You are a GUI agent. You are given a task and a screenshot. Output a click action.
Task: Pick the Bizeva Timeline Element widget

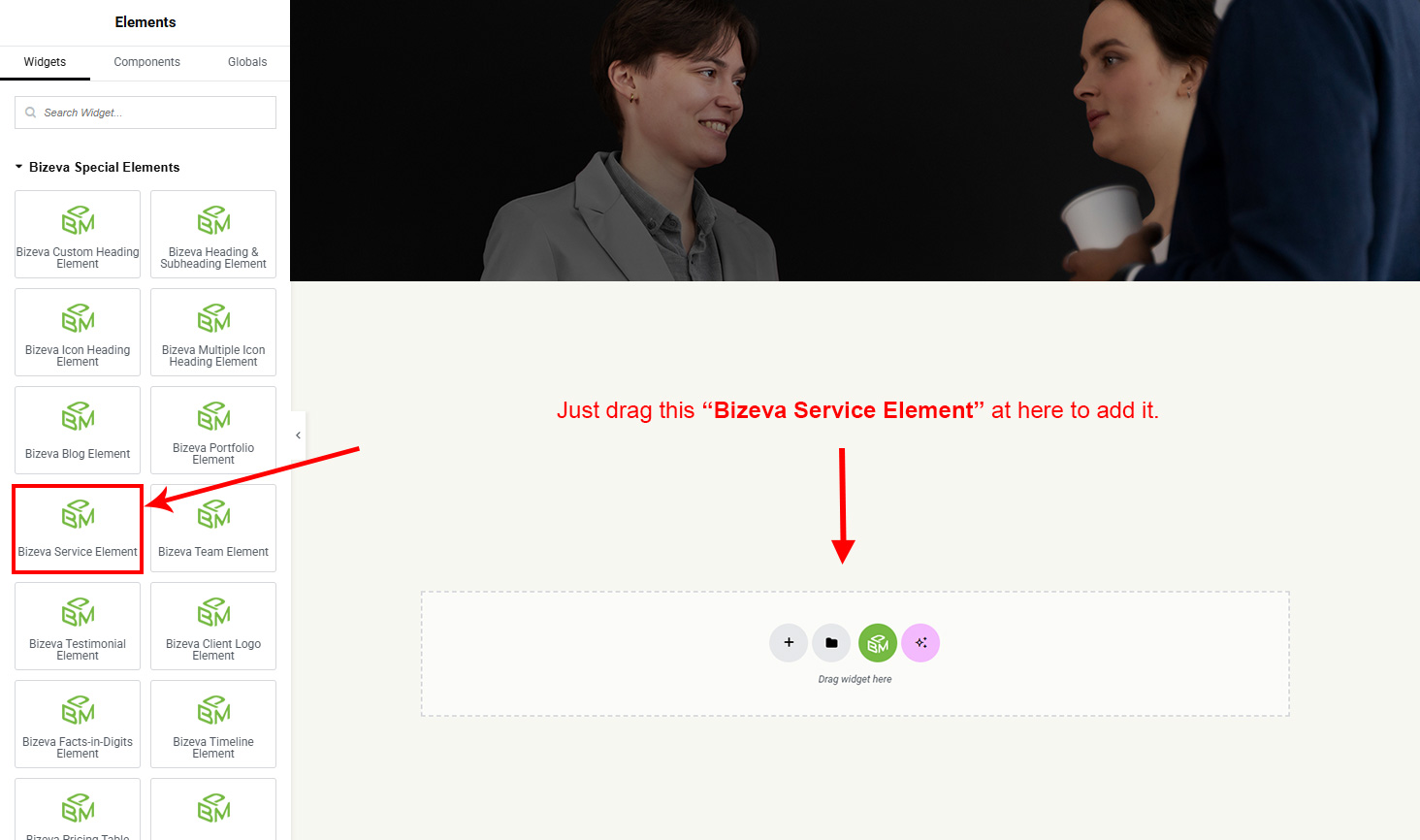click(x=213, y=724)
